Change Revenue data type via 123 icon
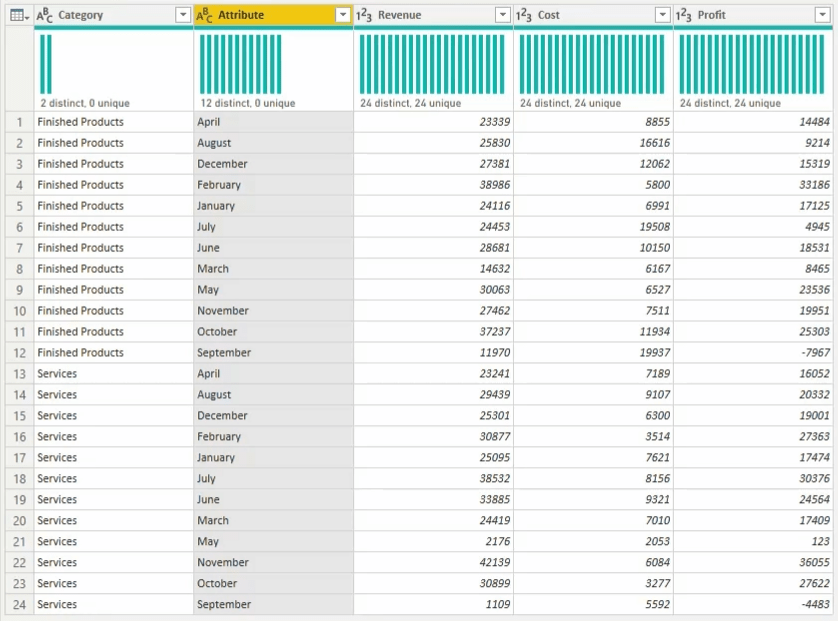The width and height of the screenshot is (838, 621). tap(364, 15)
